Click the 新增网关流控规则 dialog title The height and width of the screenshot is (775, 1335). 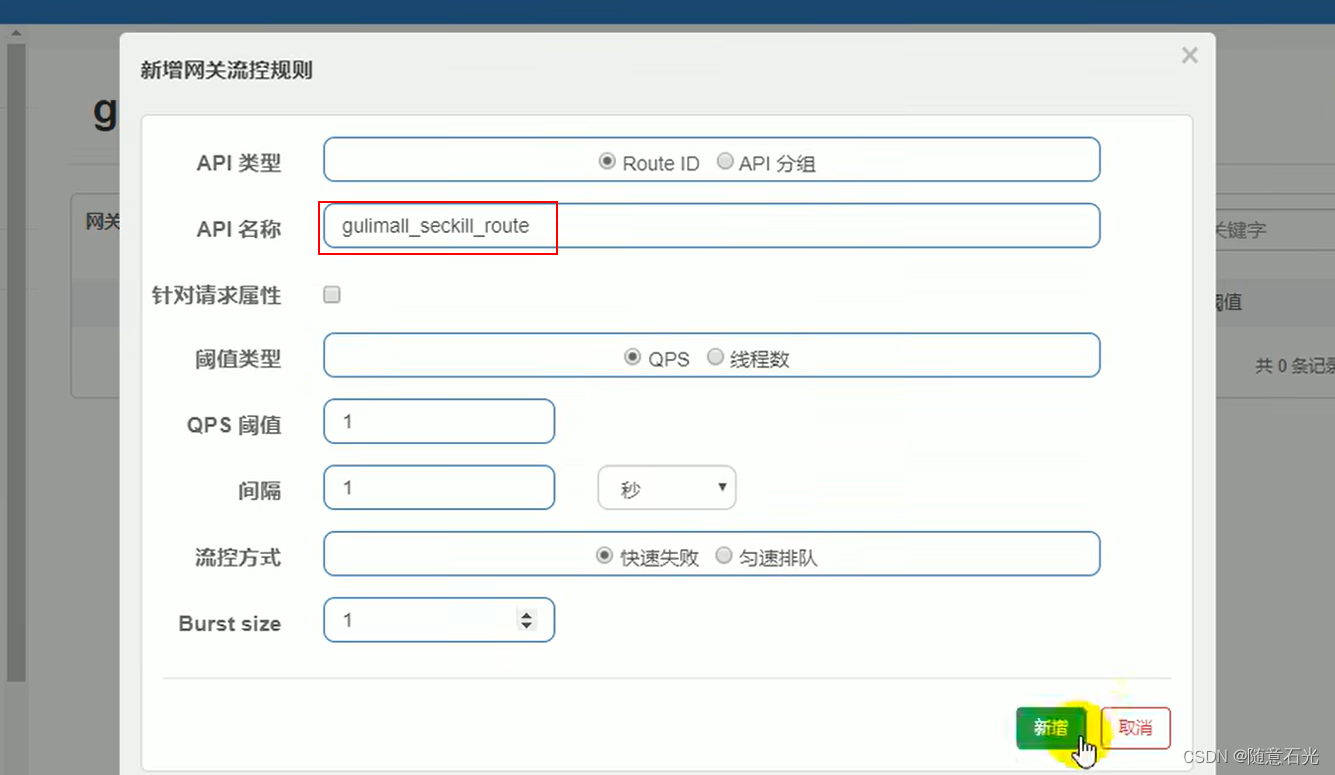(x=226, y=70)
